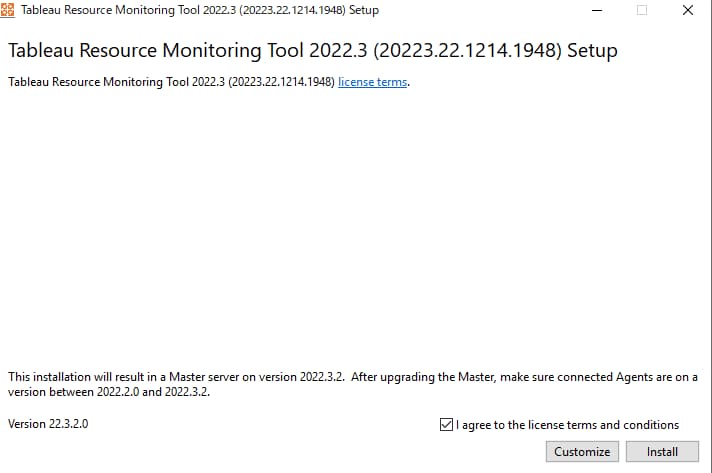Click the greyed-out maximize window icon
Viewport: 712px width, 473px height.
642,10
